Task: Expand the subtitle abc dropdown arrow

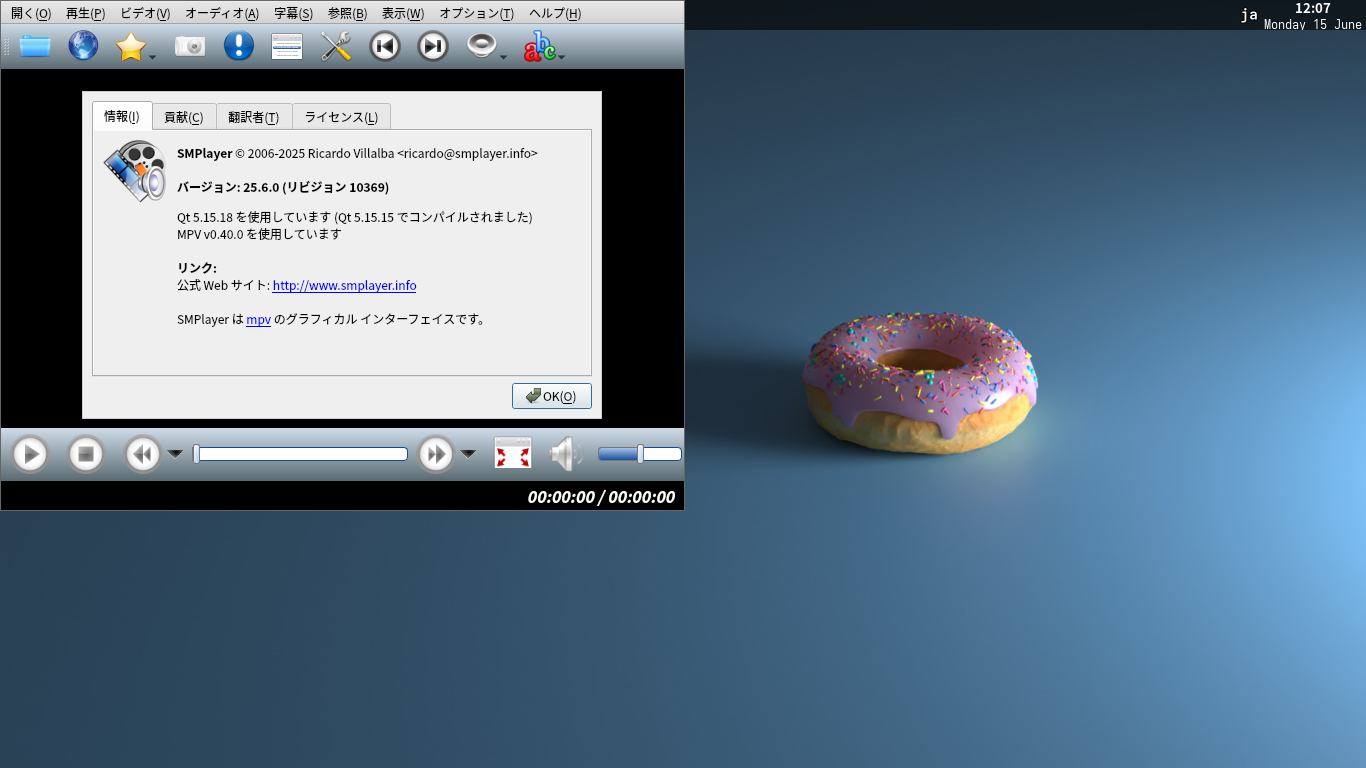Action: (562, 57)
